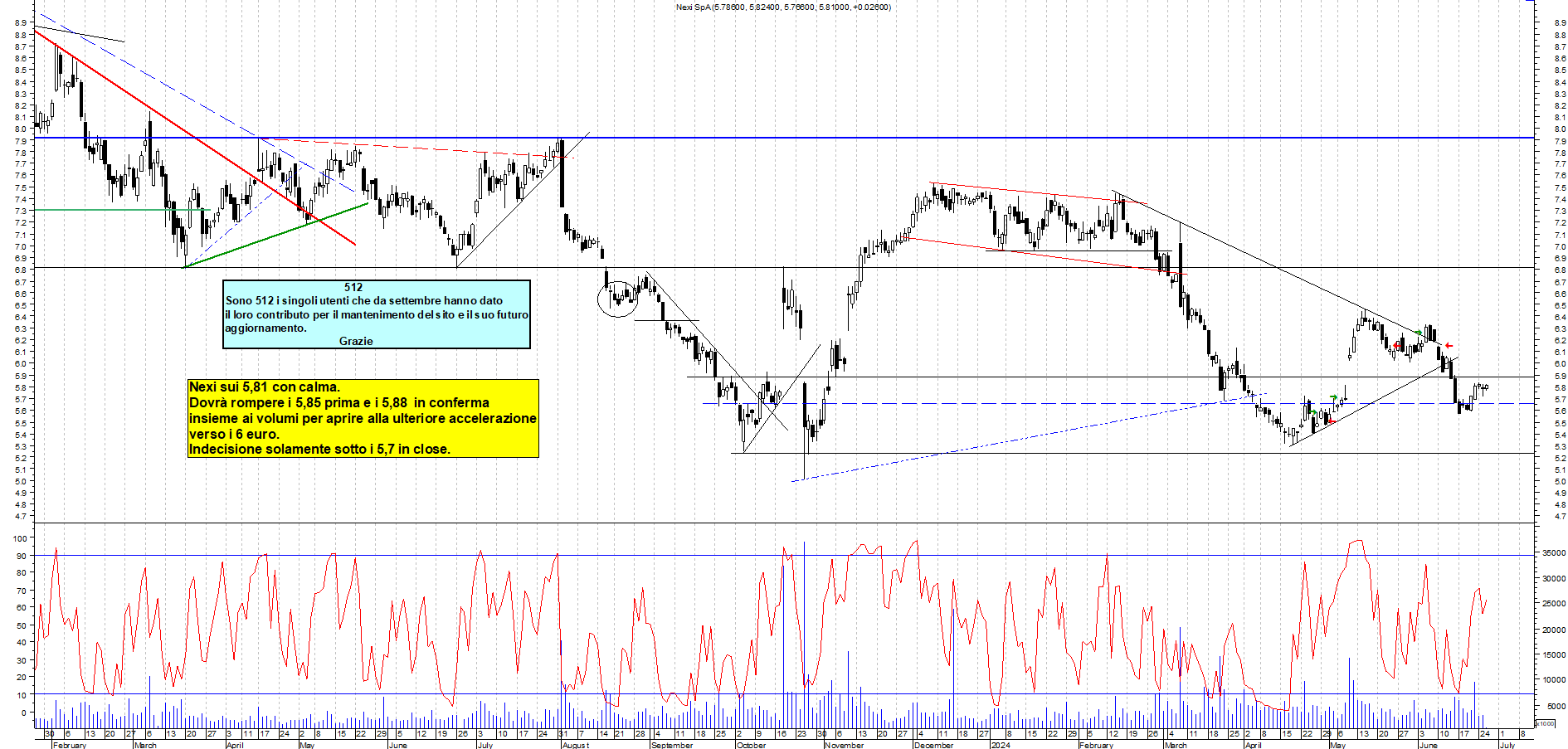This screenshot has height=749, width=1568.
Task: Click the word 'aggiornamento.' in the cyan box
Action: (265, 328)
